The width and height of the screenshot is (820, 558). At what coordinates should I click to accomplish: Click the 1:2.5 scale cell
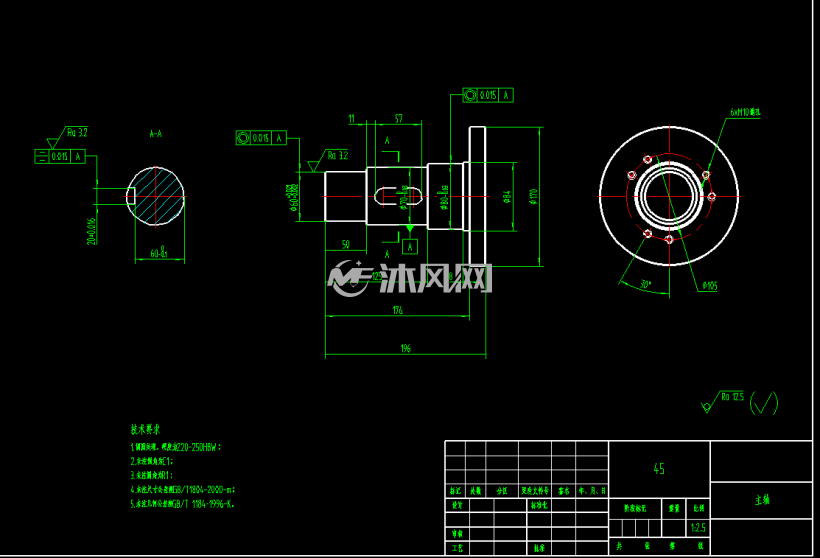(698, 528)
